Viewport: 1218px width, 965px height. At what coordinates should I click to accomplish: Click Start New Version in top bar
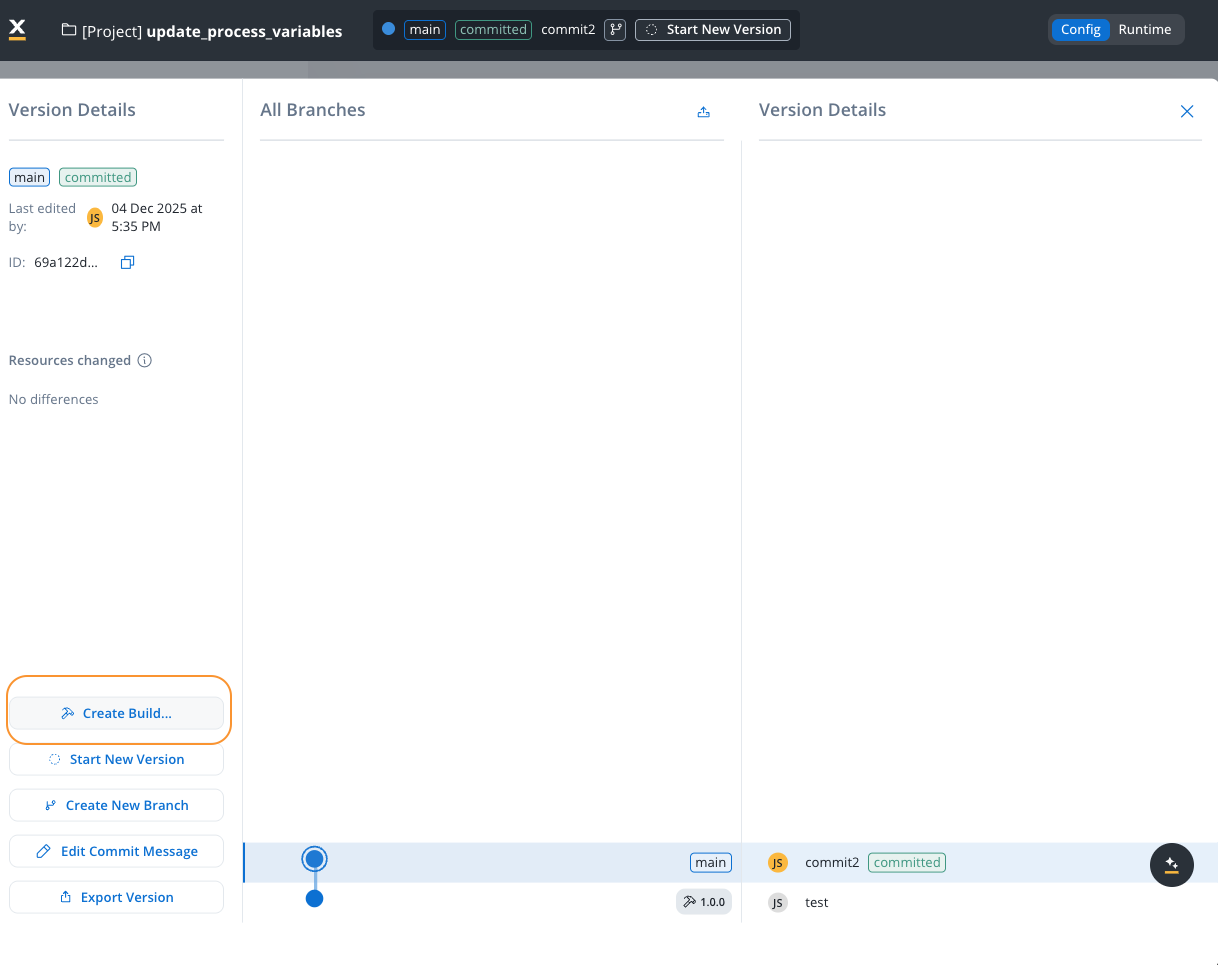[713, 30]
